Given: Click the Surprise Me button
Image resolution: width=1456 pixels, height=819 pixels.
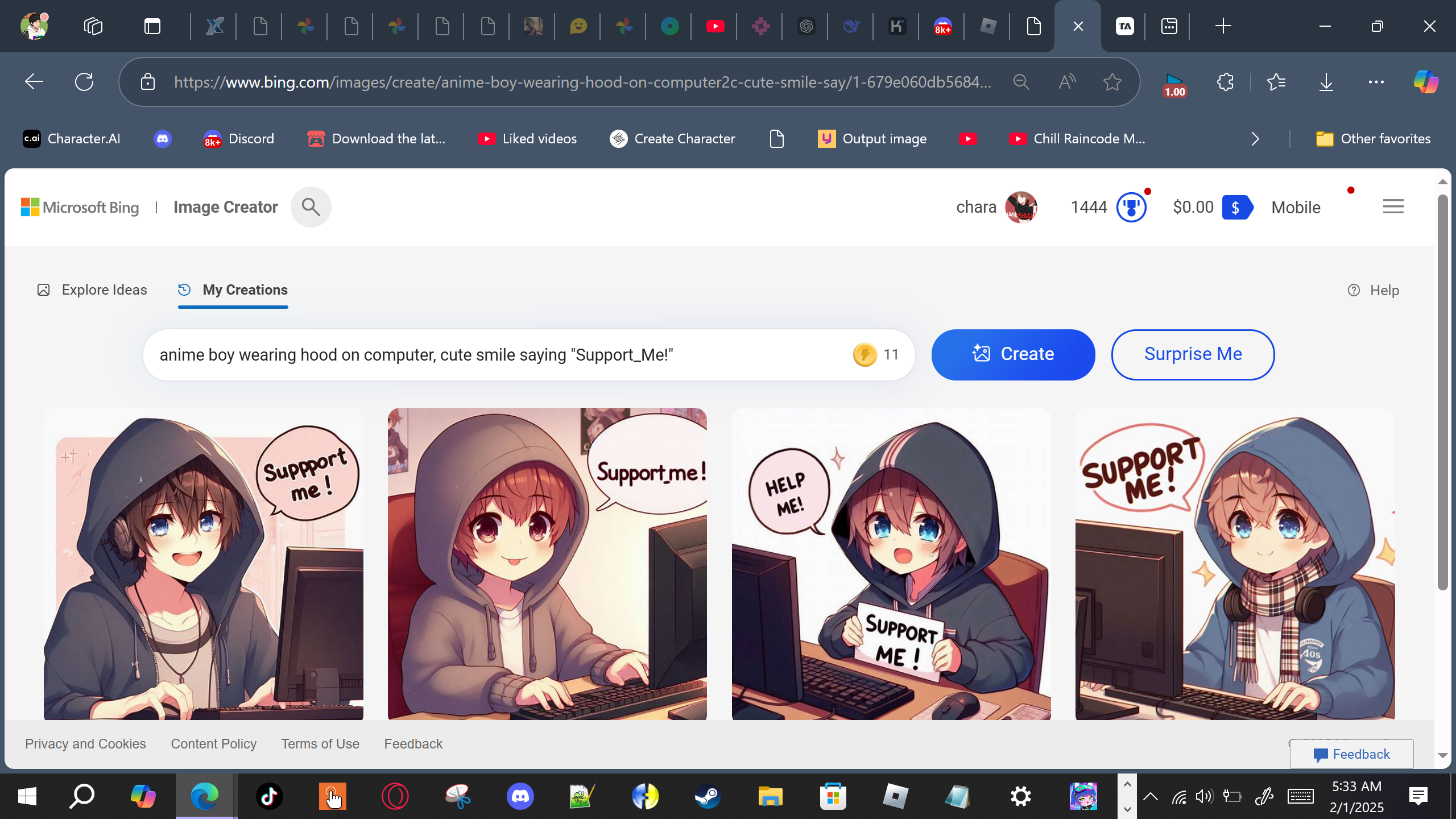Looking at the screenshot, I should 1193,354.
